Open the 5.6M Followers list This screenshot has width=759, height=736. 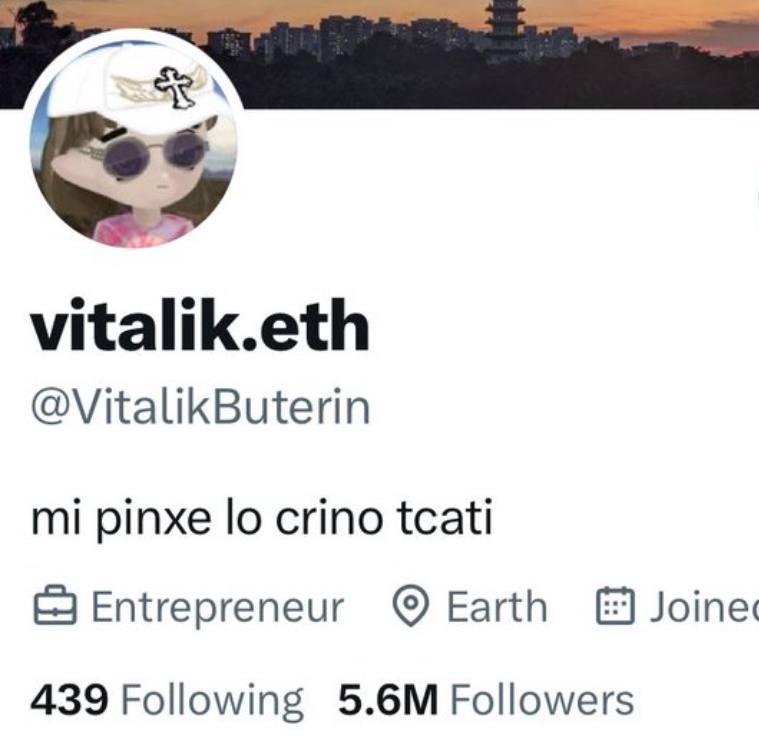tap(486, 700)
